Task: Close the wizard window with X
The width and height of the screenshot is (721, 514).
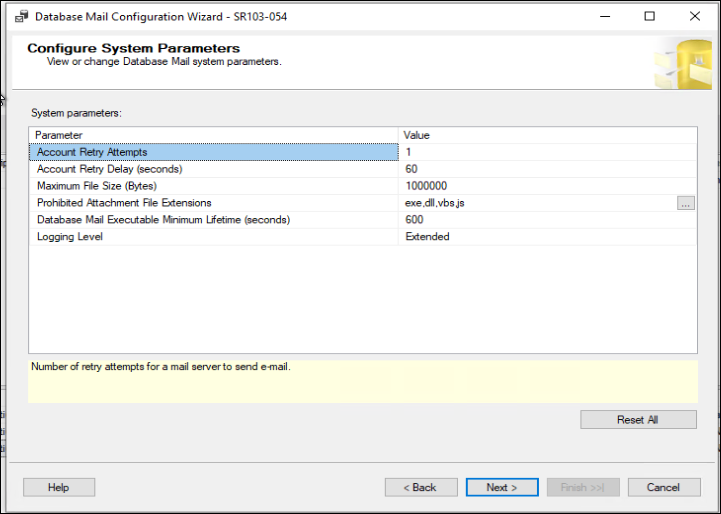Action: click(695, 16)
